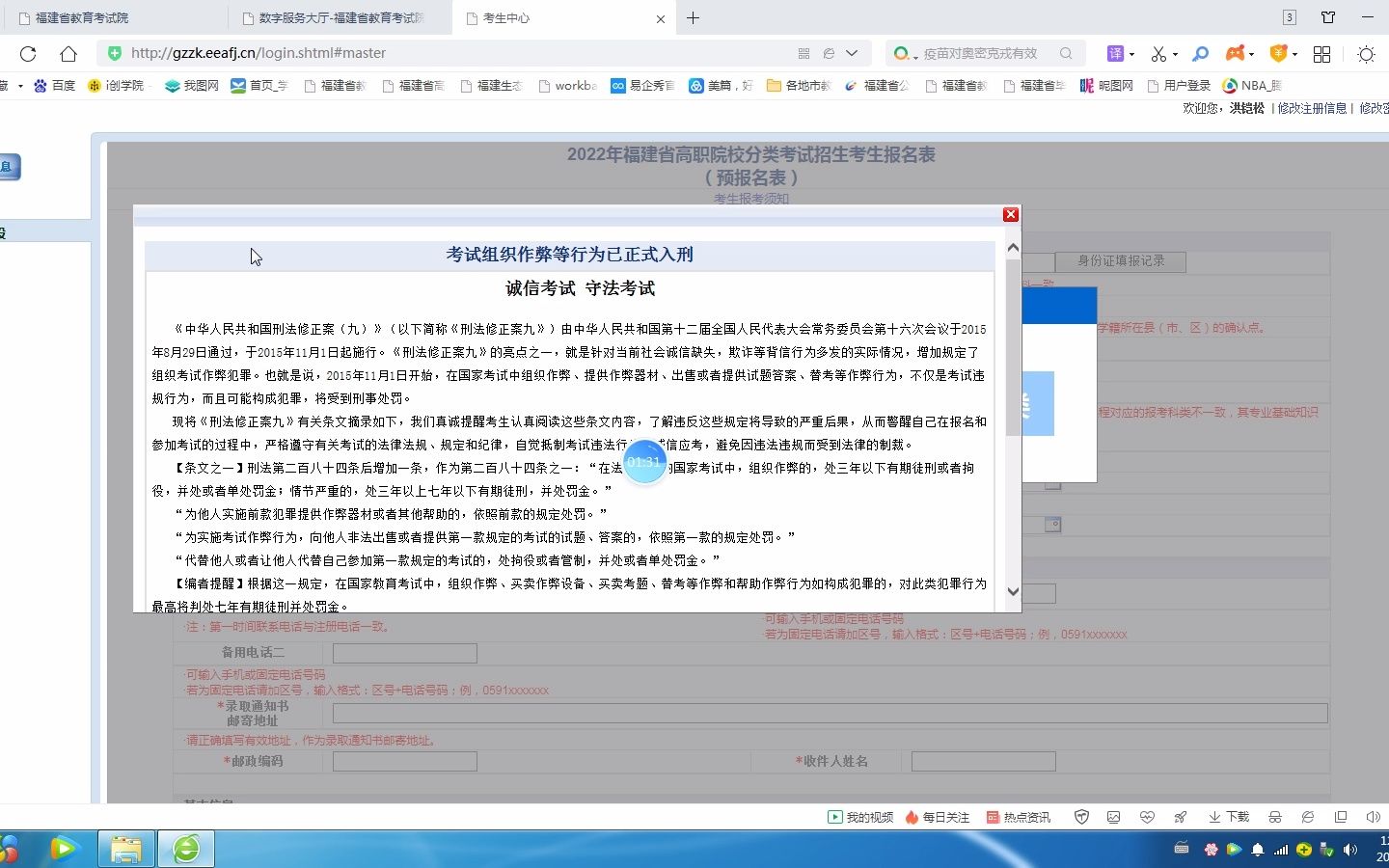Open a new browser tab
The image size is (1389, 868).
point(693,17)
